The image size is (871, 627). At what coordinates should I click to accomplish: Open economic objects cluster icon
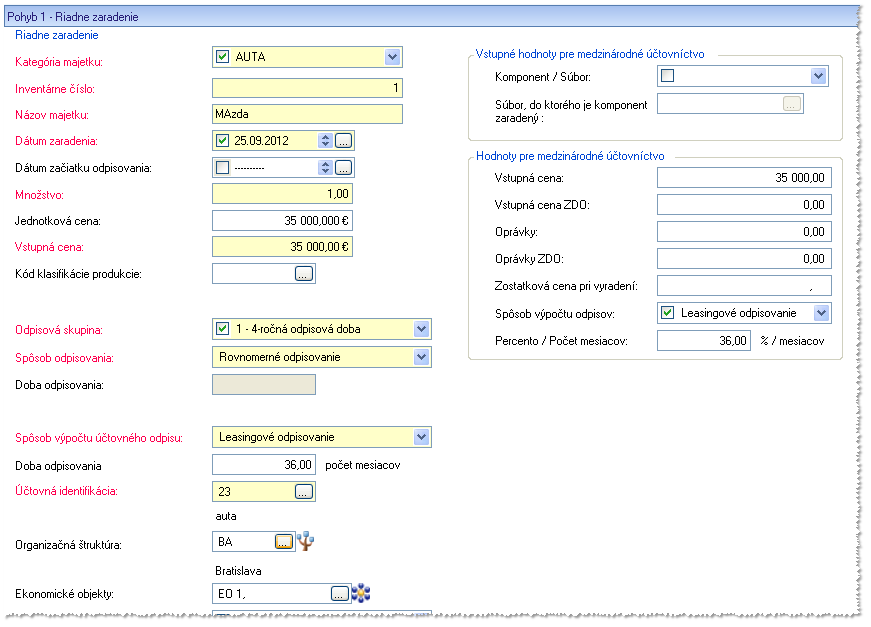pyautogui.click(x=361, y=593)
